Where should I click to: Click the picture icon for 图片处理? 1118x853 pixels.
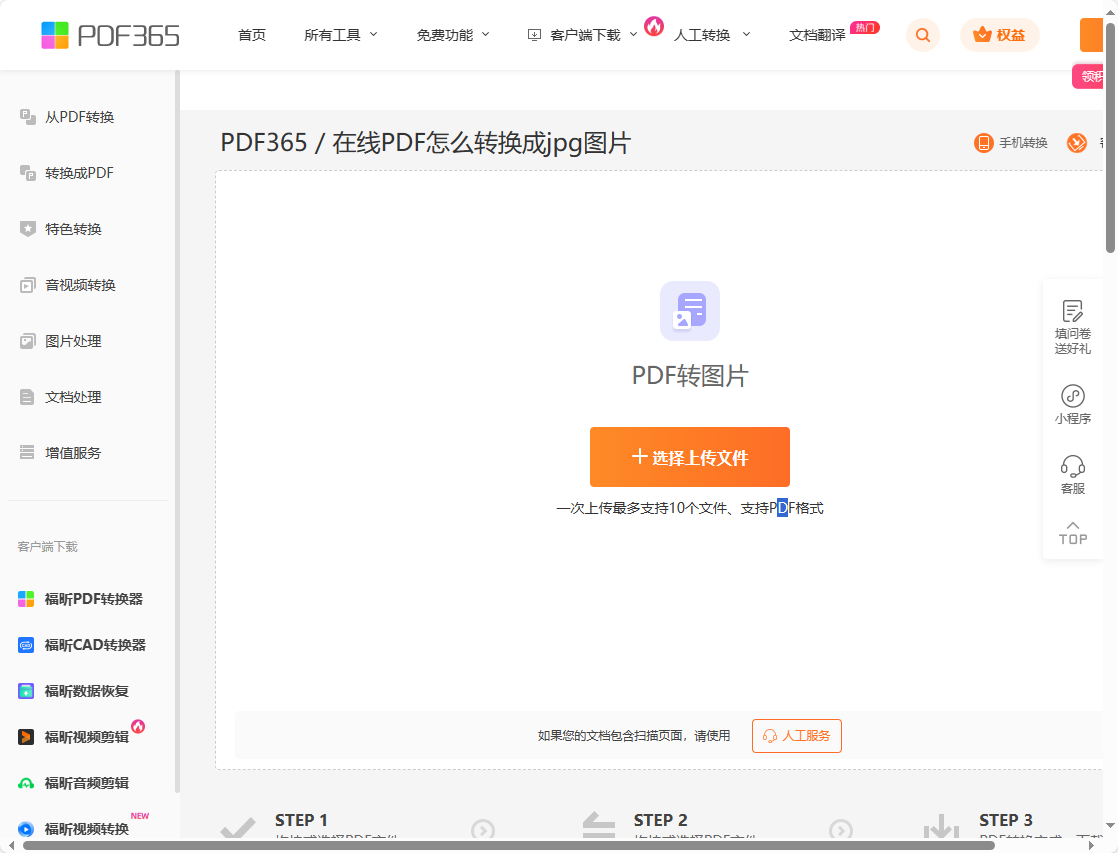pyautogui.click(x=27, y=341)
